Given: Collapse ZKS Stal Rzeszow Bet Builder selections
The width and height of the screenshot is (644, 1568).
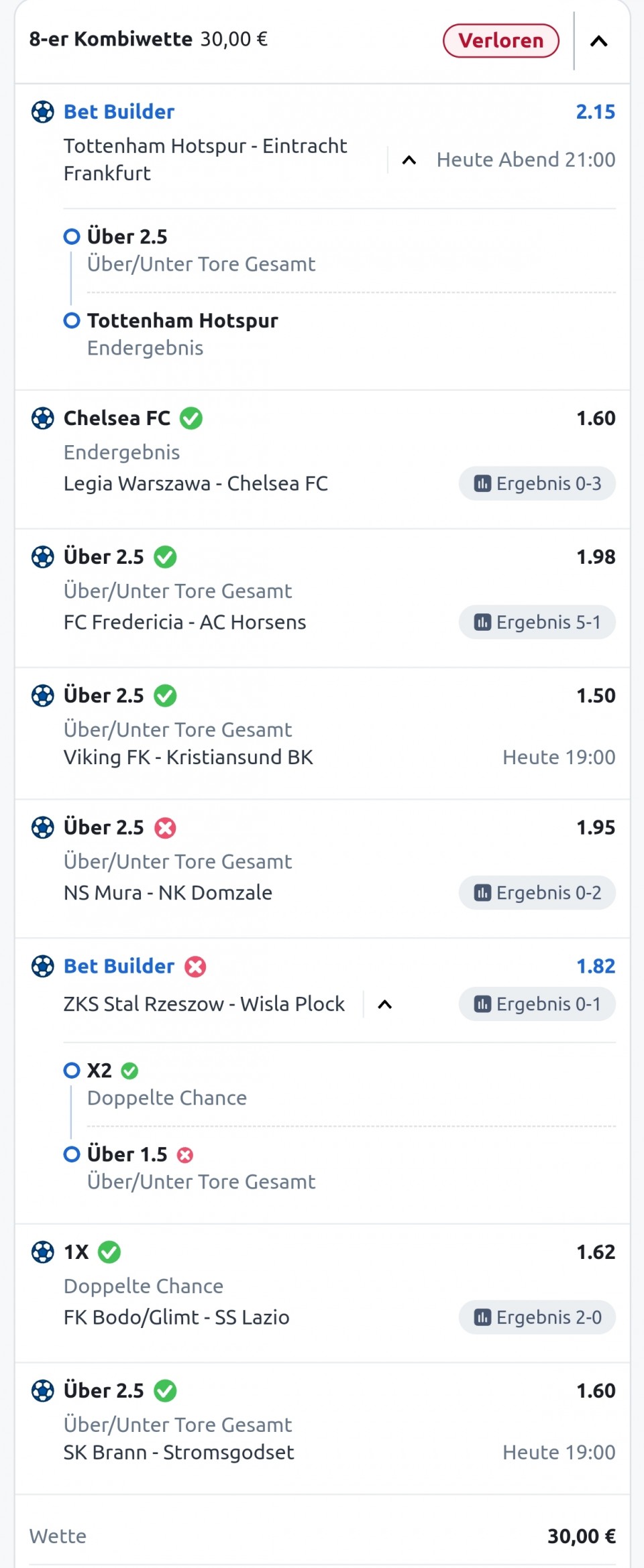Looking at the screenshot, I should [384, 1004].
